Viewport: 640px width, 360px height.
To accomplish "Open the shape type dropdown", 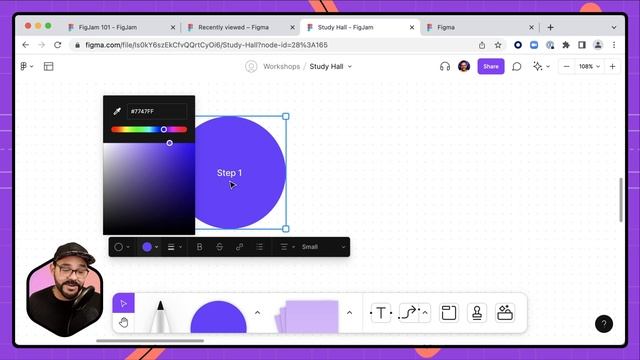I will 122,247.
